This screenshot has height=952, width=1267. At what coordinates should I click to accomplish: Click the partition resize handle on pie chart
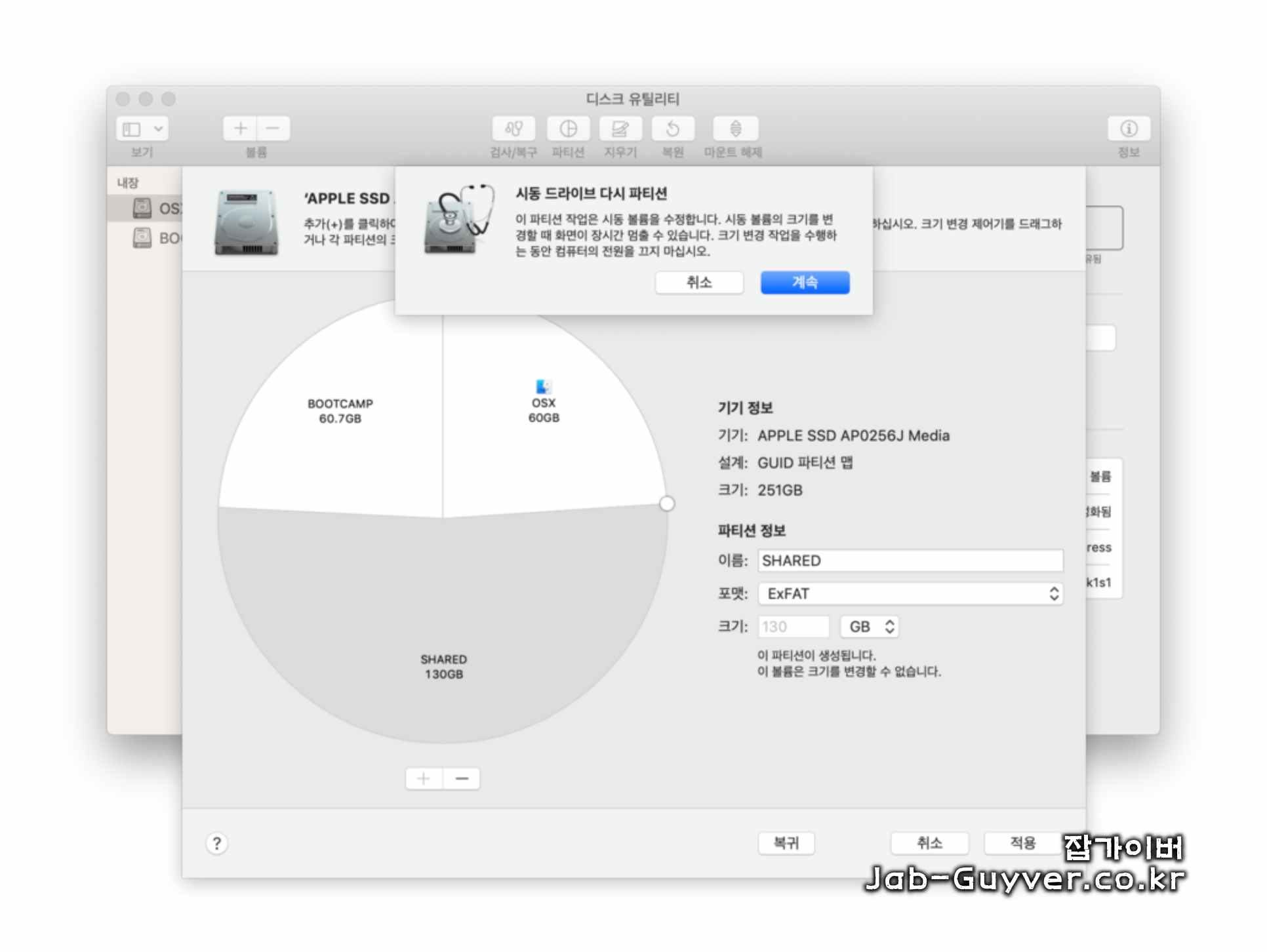667,504
